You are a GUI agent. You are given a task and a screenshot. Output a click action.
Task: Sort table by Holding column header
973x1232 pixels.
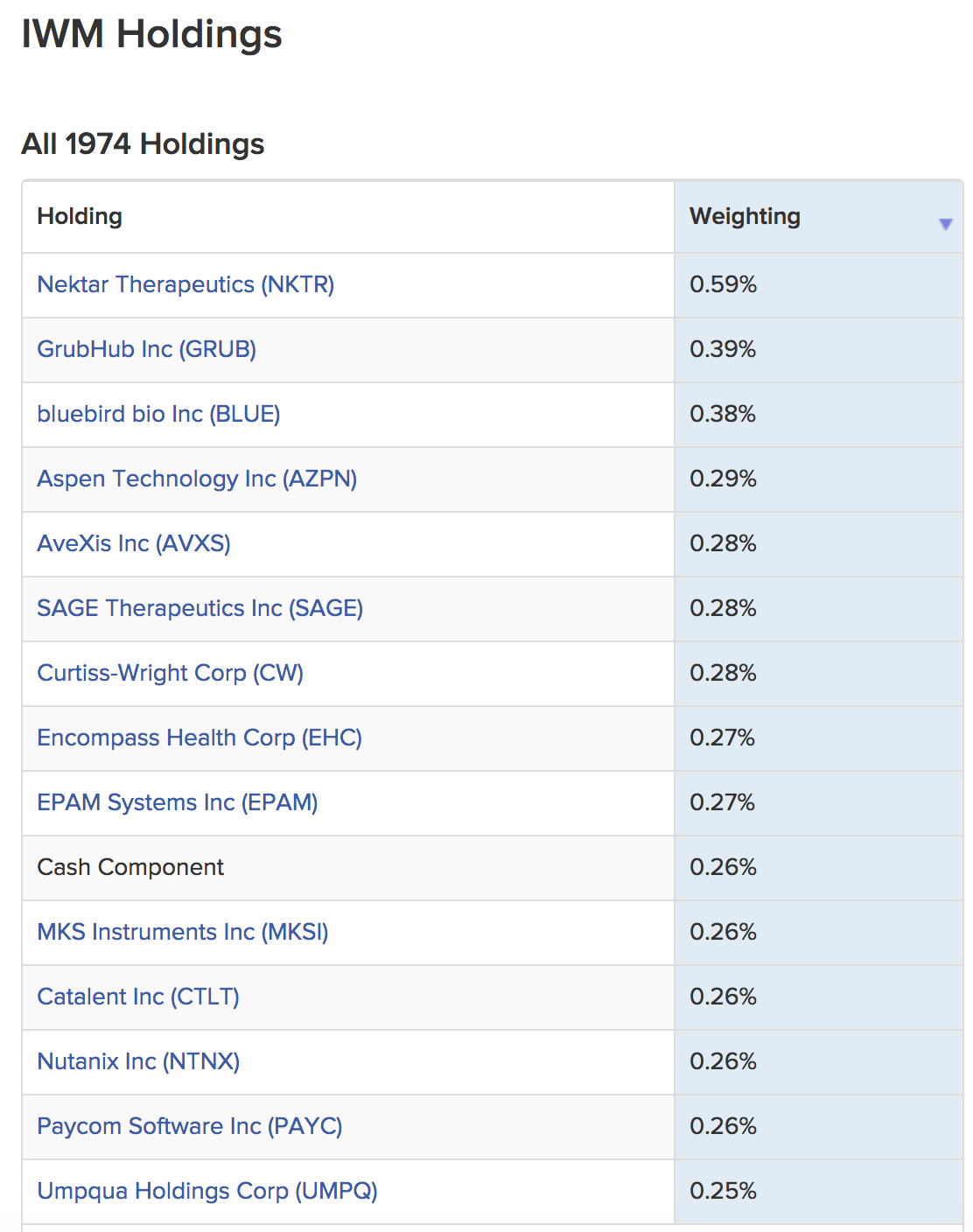(x=80, y=216)
